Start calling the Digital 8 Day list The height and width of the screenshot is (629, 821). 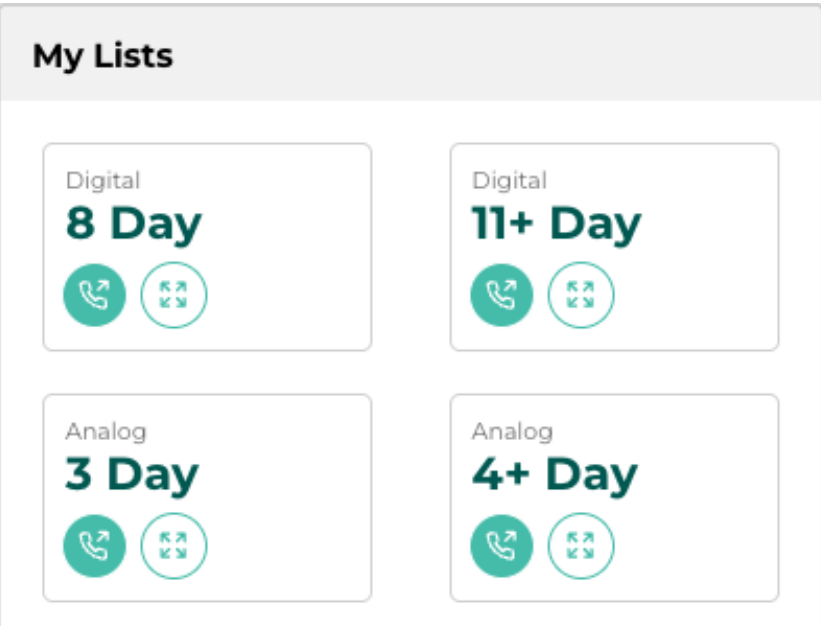(95, 295)
